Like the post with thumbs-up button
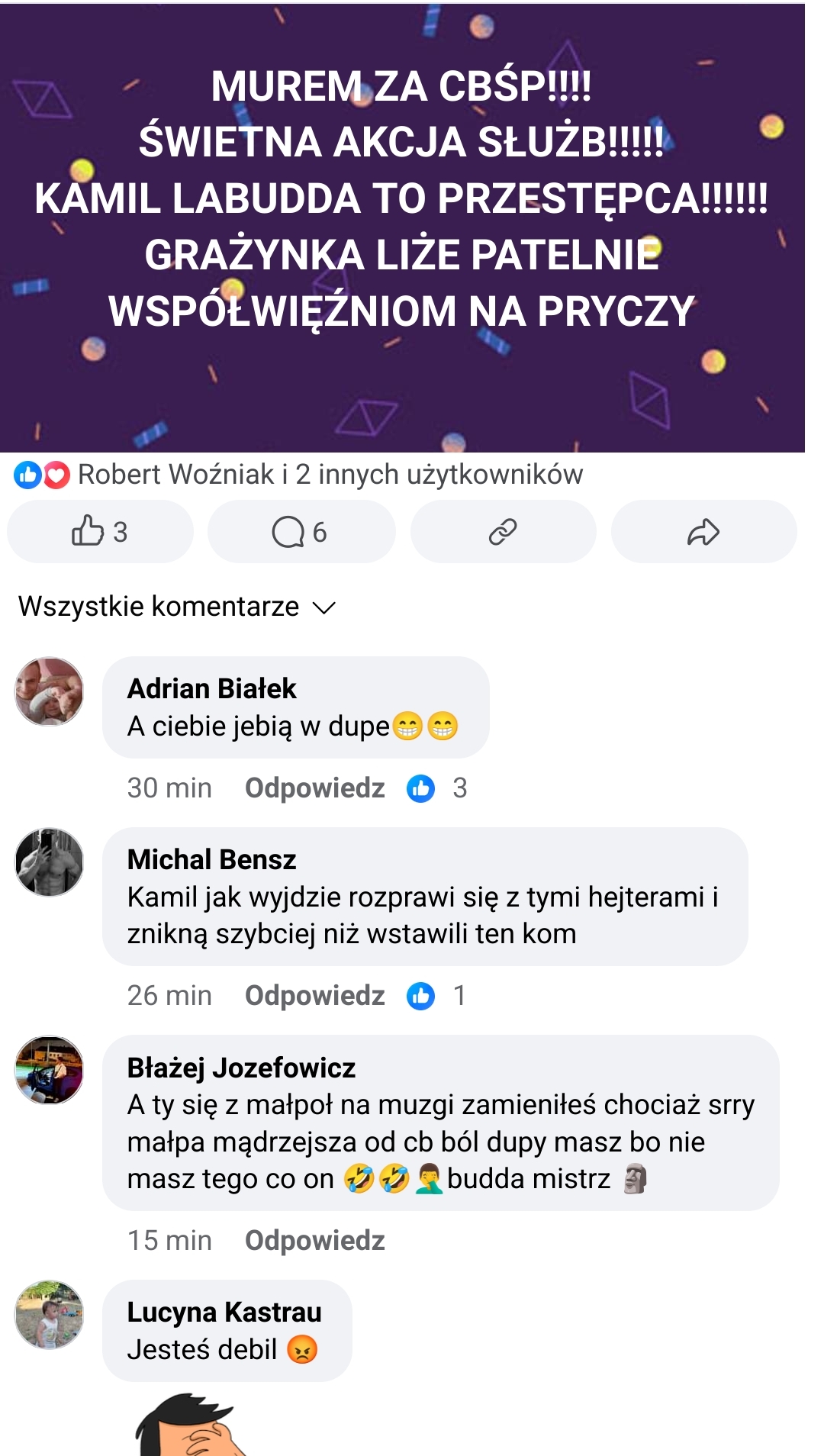 click(99, 532)
